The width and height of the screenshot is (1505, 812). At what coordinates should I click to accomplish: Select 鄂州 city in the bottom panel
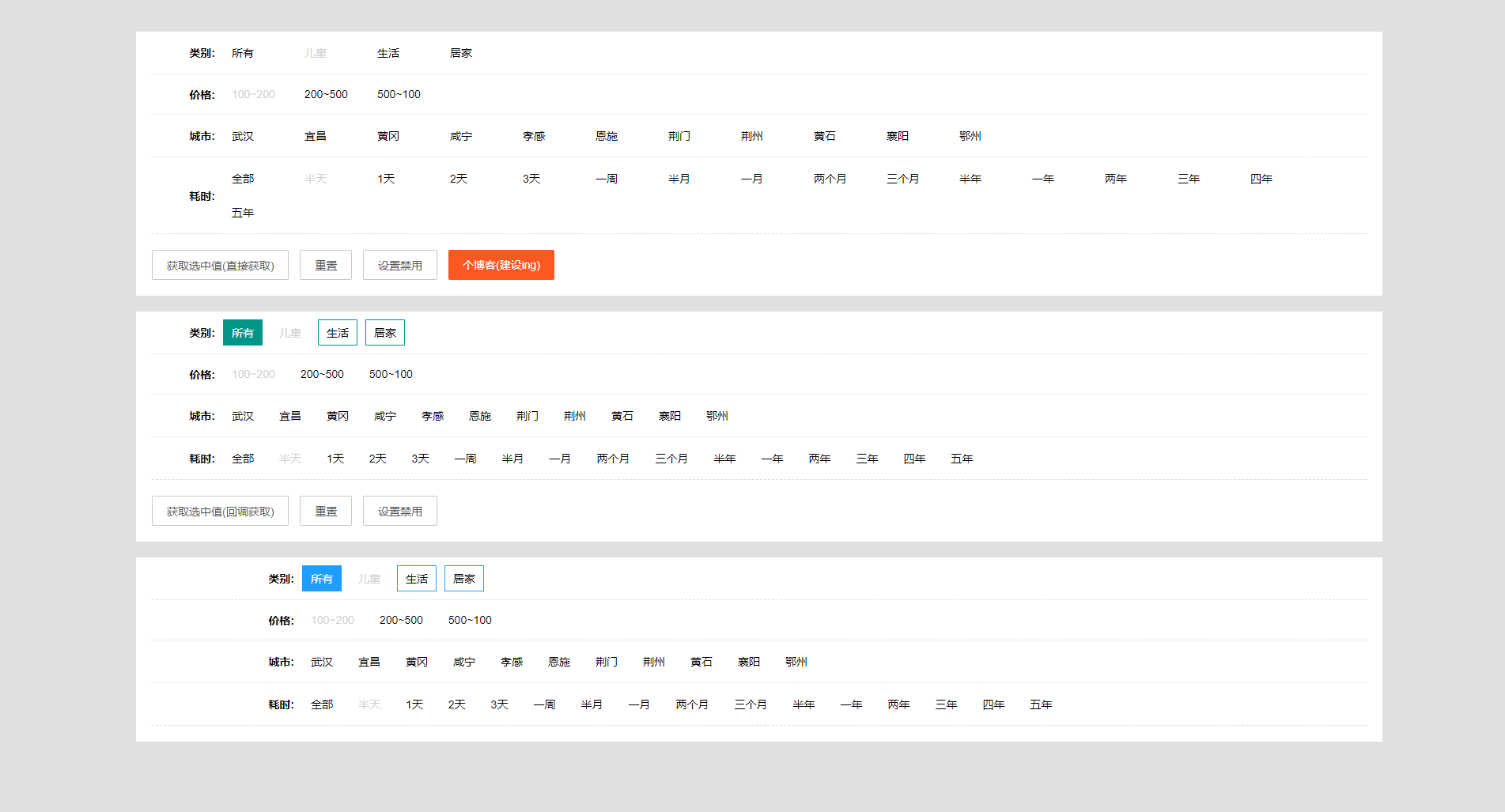[x=796, y=662]
